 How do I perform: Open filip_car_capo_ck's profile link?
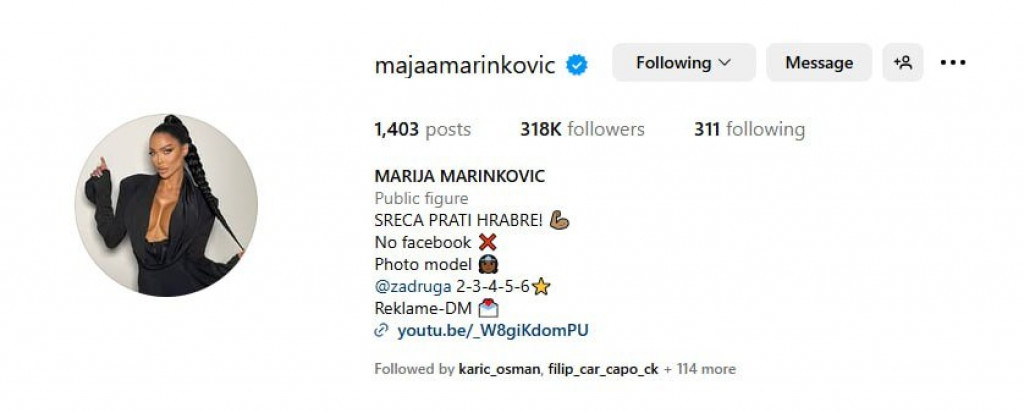(x=603, y=369)
